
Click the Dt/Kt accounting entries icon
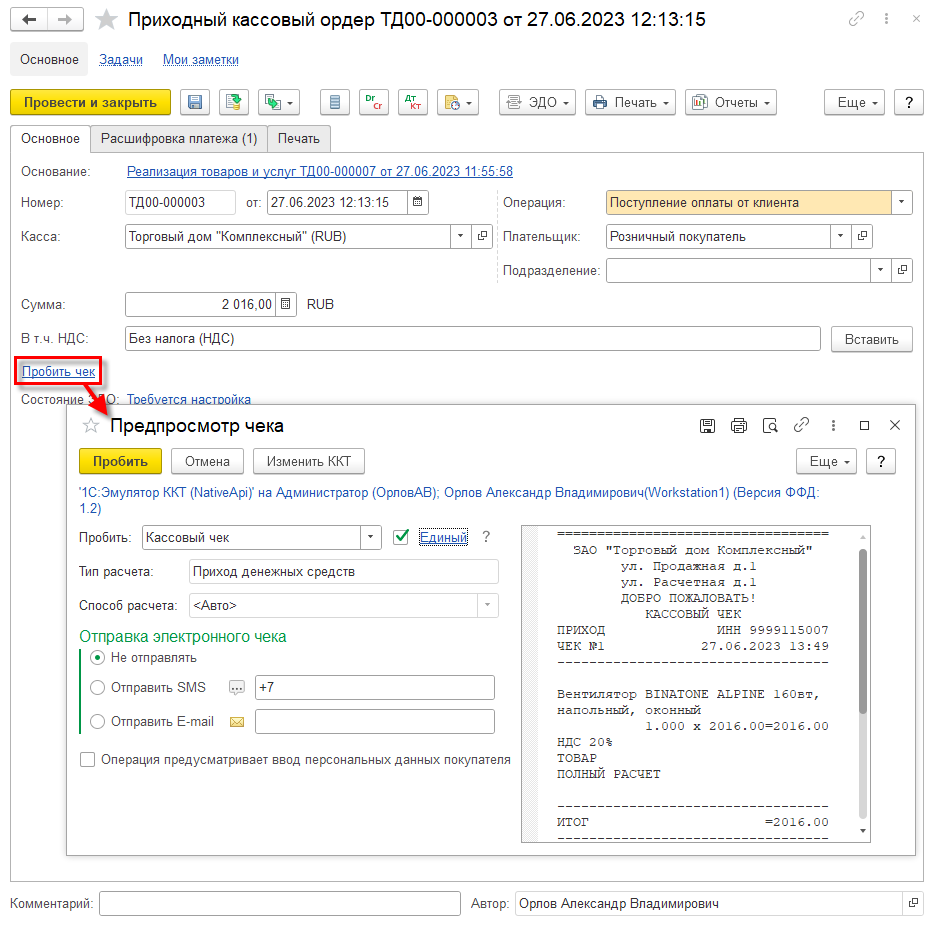coord(413,102)
